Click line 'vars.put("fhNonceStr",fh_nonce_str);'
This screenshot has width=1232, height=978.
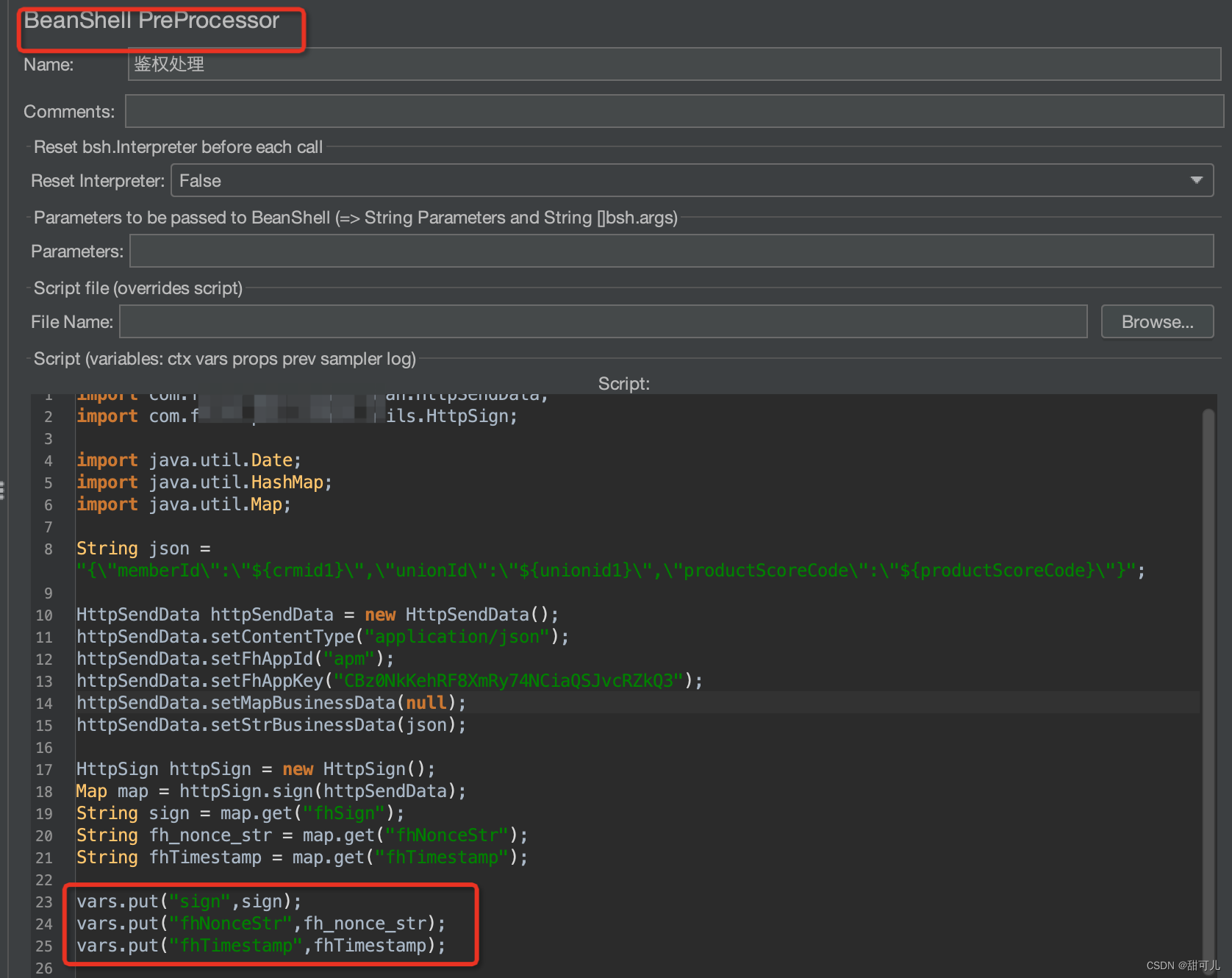pos(261,924)
